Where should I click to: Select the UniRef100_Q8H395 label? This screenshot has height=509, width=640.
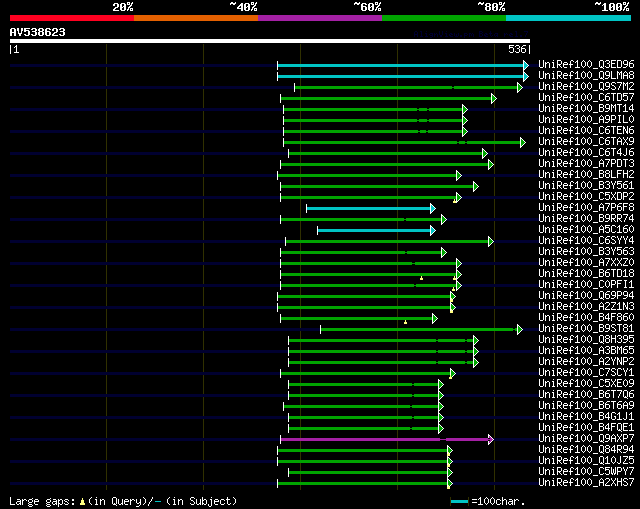click(x=586, y=340)
